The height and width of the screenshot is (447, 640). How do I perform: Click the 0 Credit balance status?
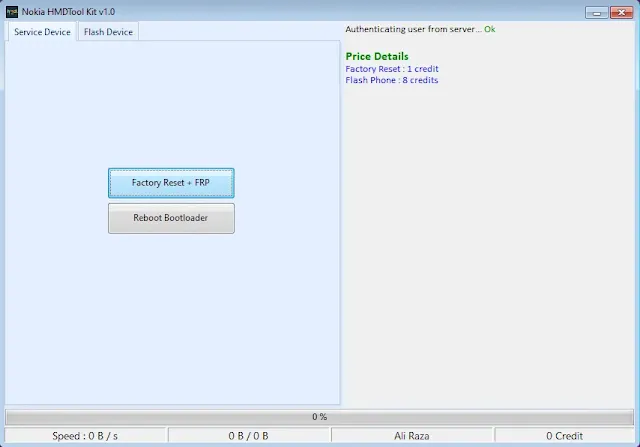(x=564, y=436)
